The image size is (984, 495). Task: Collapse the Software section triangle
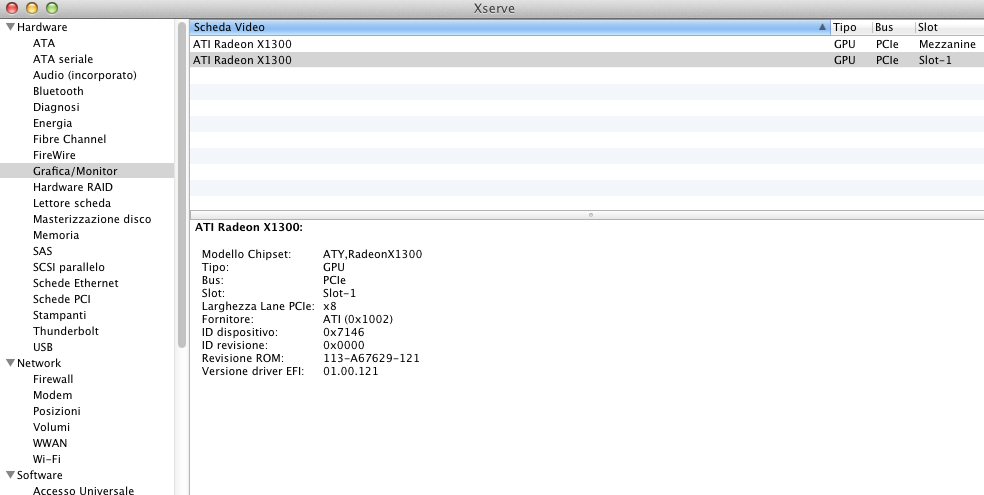[10, 475]
